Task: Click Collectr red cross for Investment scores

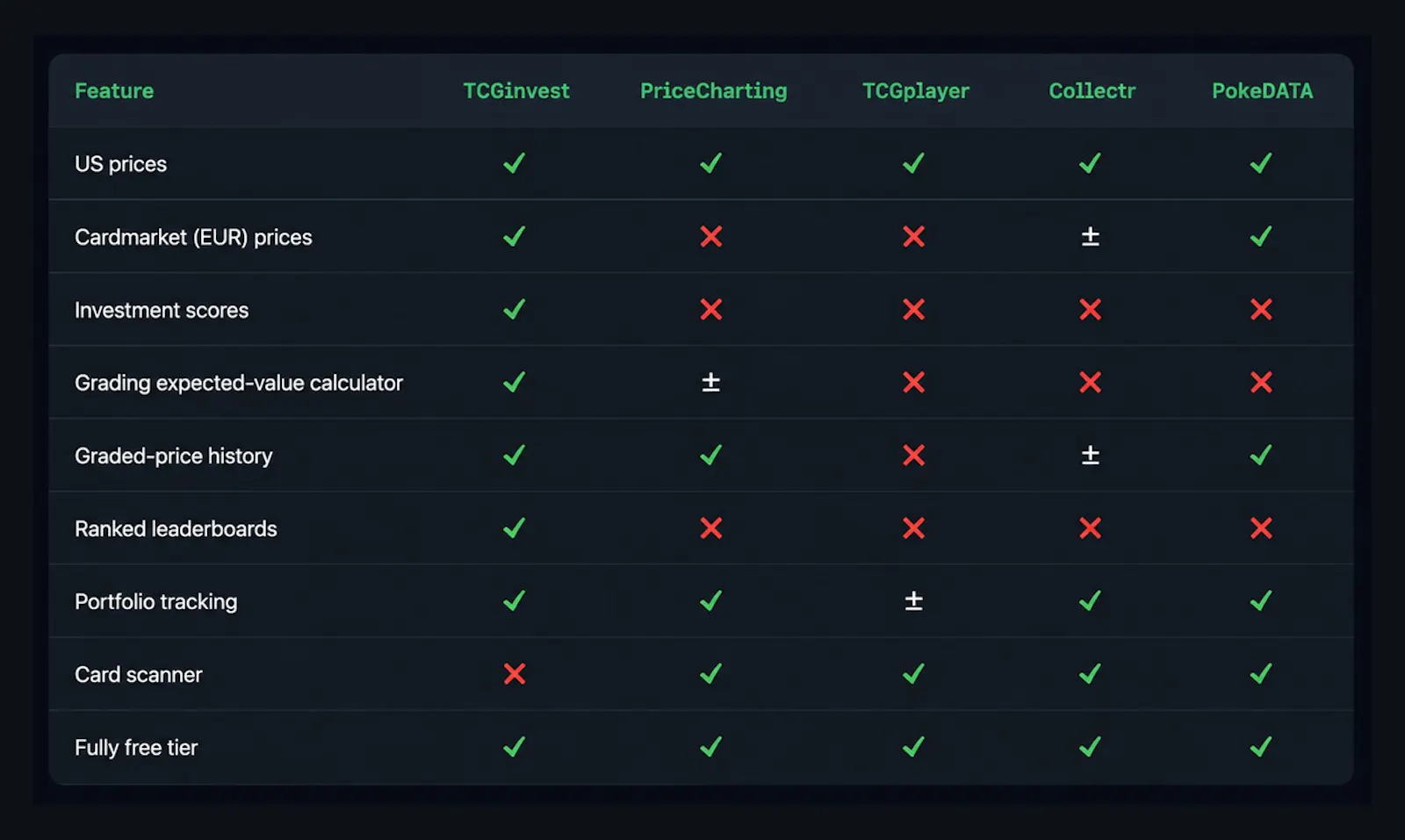Action: [1091, 309]
